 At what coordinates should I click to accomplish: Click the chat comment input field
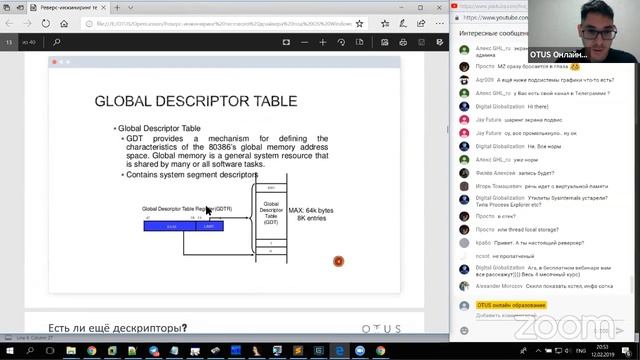click(x=506, y=315)
